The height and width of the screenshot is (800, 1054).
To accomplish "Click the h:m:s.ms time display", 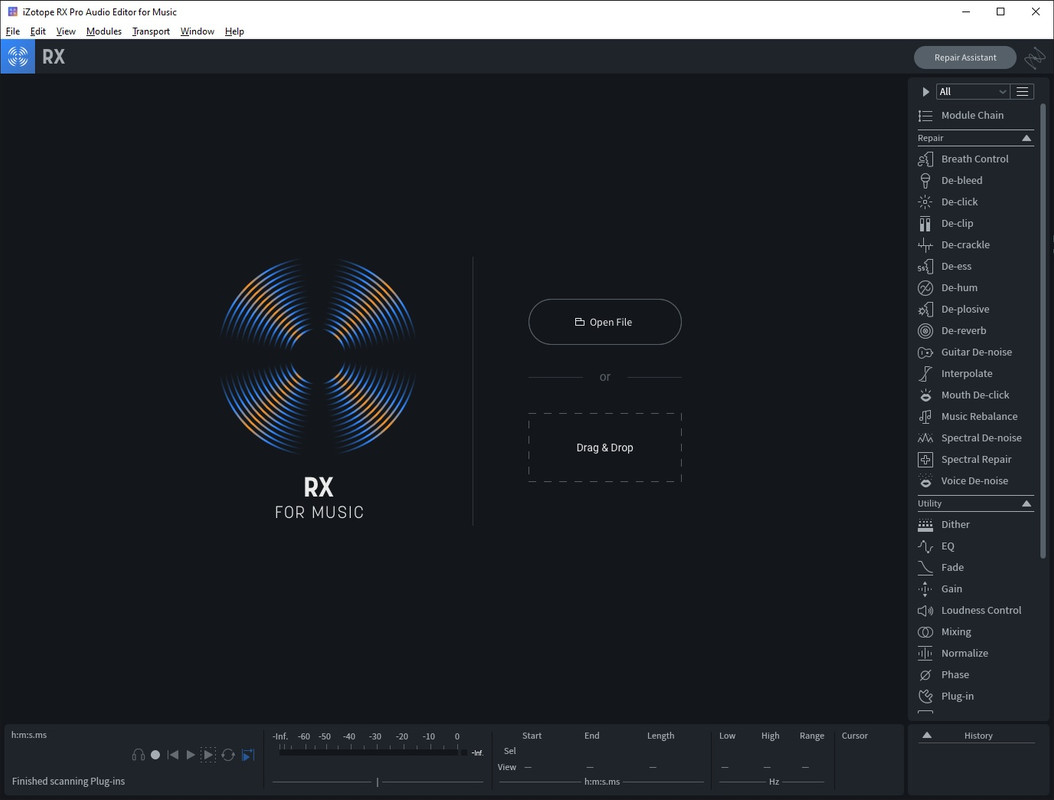I will [29, 735].
